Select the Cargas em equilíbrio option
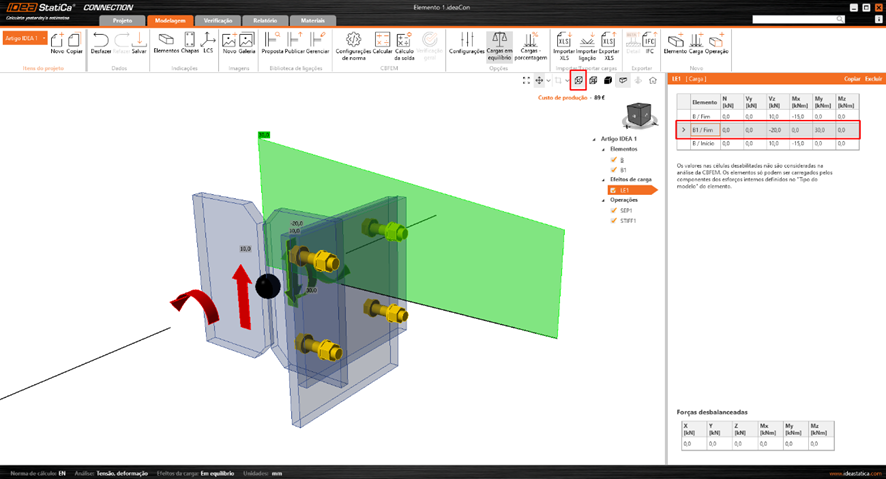The height and width of the screenshot is (479, 886). tap(499, 45)
